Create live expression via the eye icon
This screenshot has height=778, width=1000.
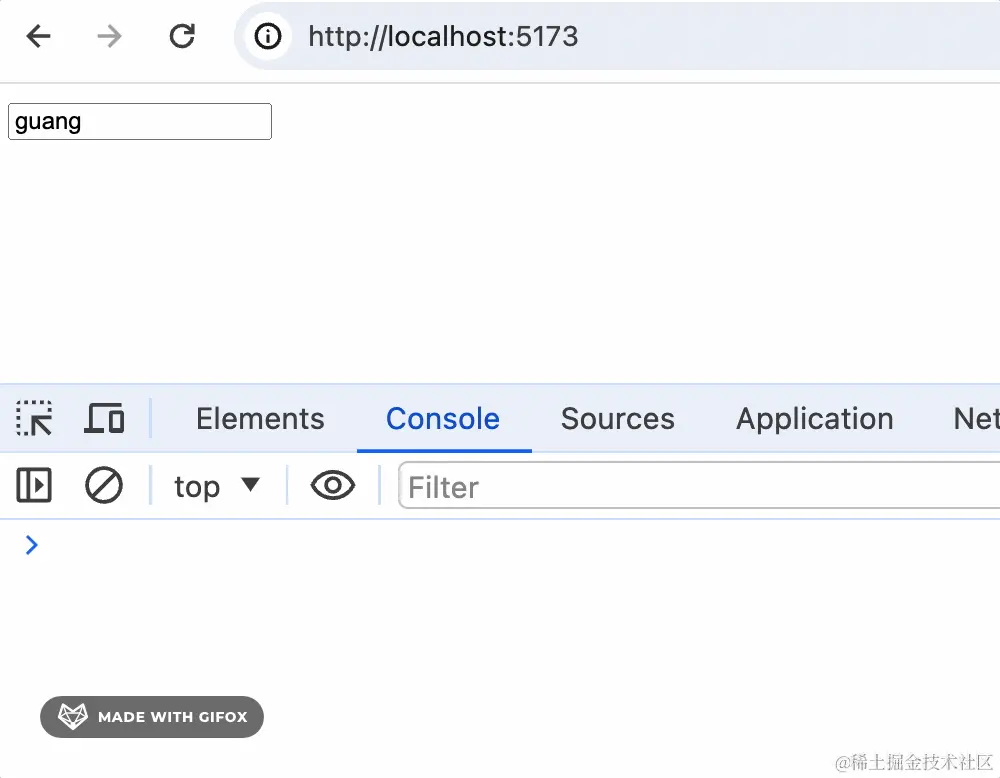pos(333,485)
